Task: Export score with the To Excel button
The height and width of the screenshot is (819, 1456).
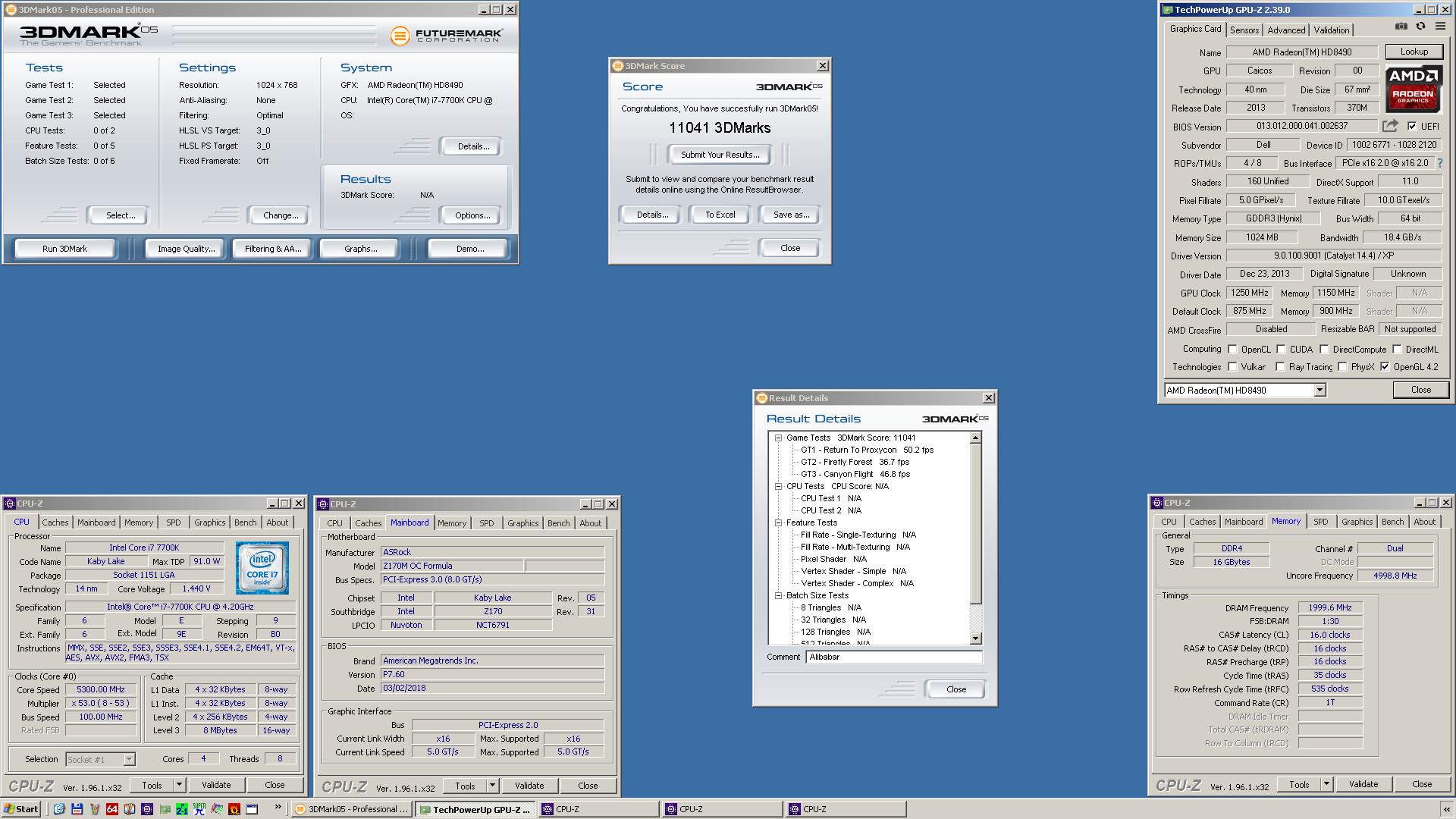Action: coord(720,215)
